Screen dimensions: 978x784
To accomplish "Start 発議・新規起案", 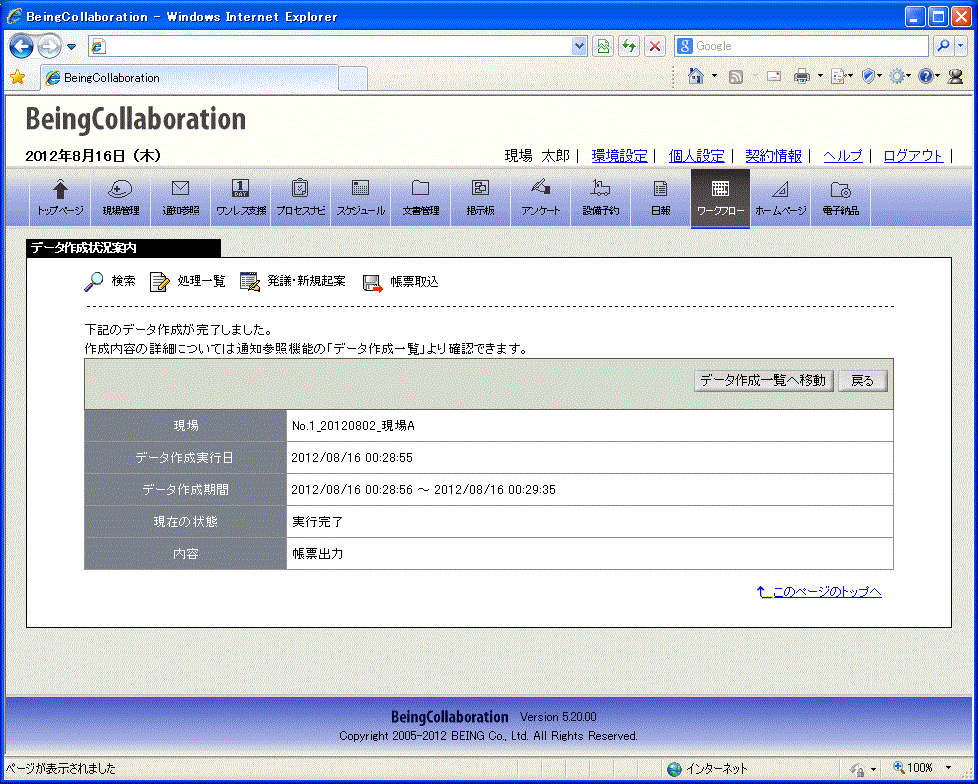I will tap(293, 282).
